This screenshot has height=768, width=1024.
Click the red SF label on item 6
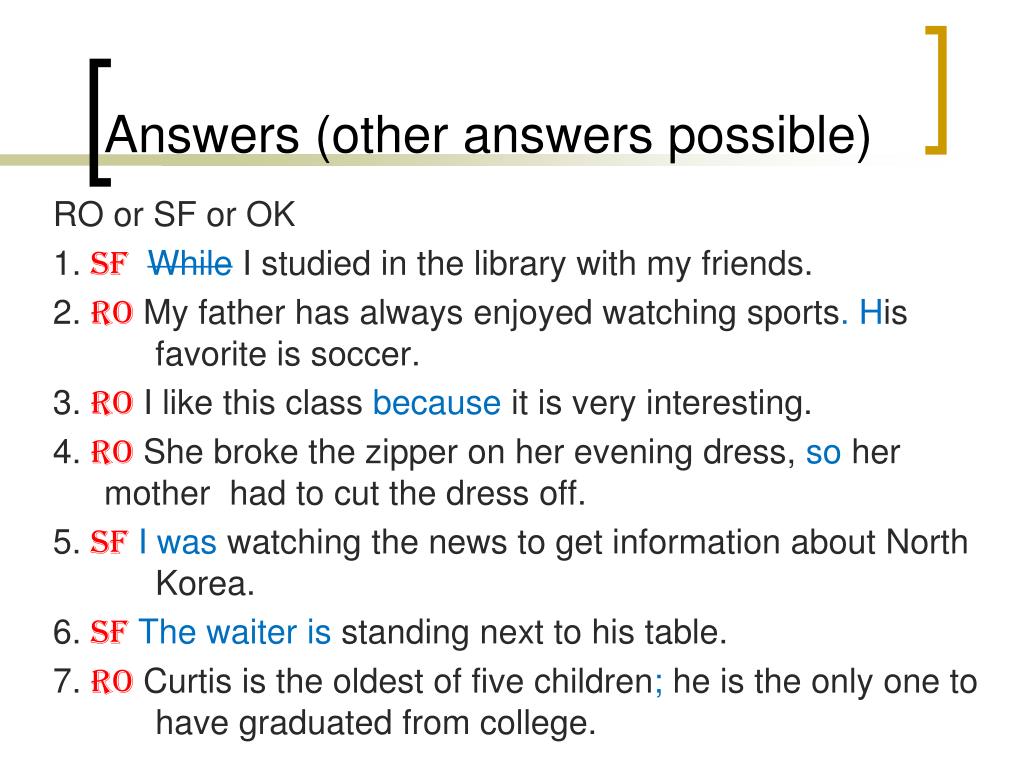click(109, 632)
